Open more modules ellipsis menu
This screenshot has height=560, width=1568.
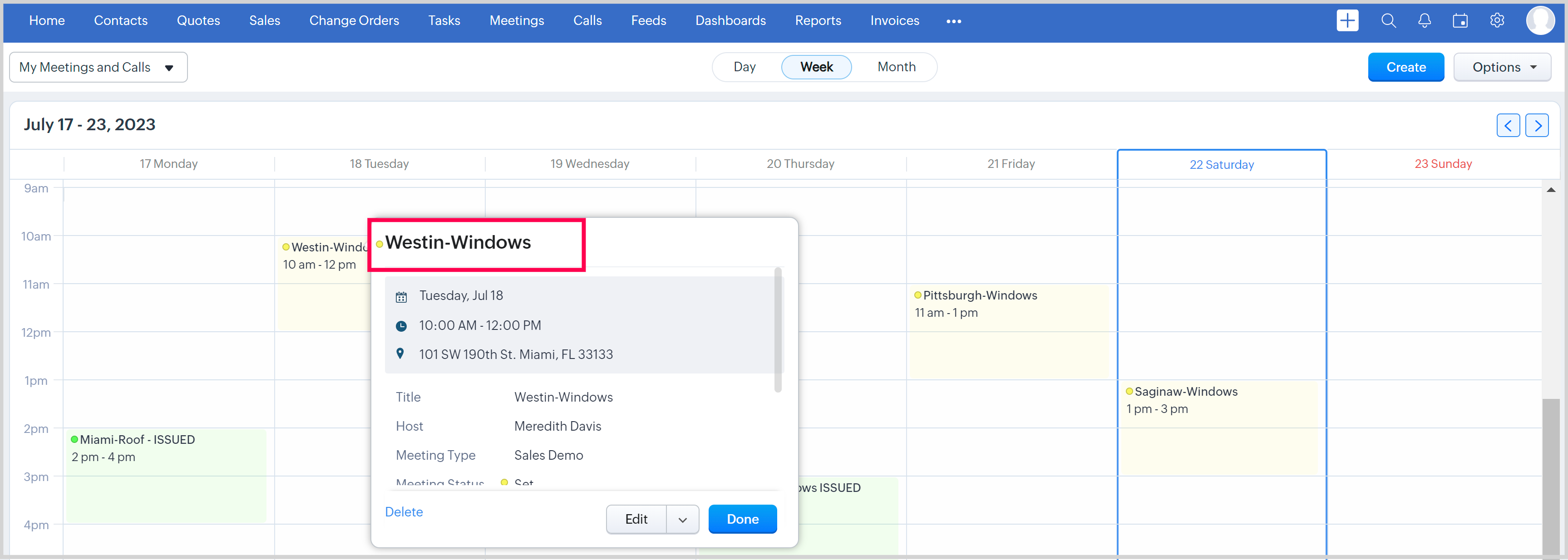[x=953, y=21]
